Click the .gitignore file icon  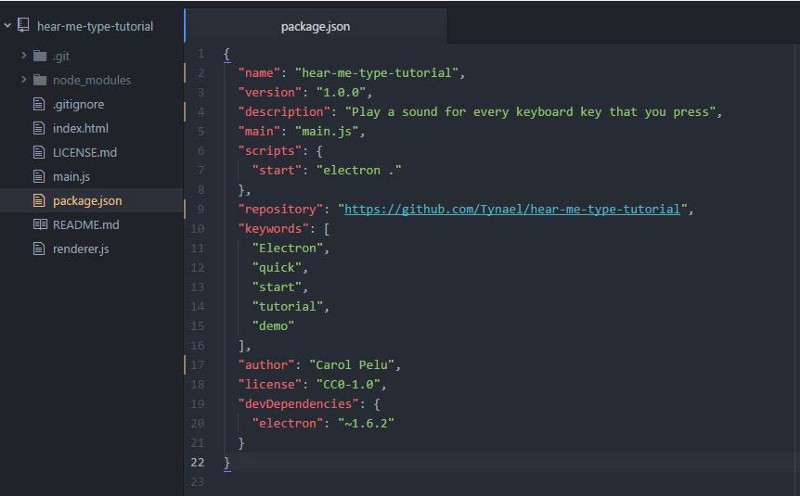coord(40,104)
